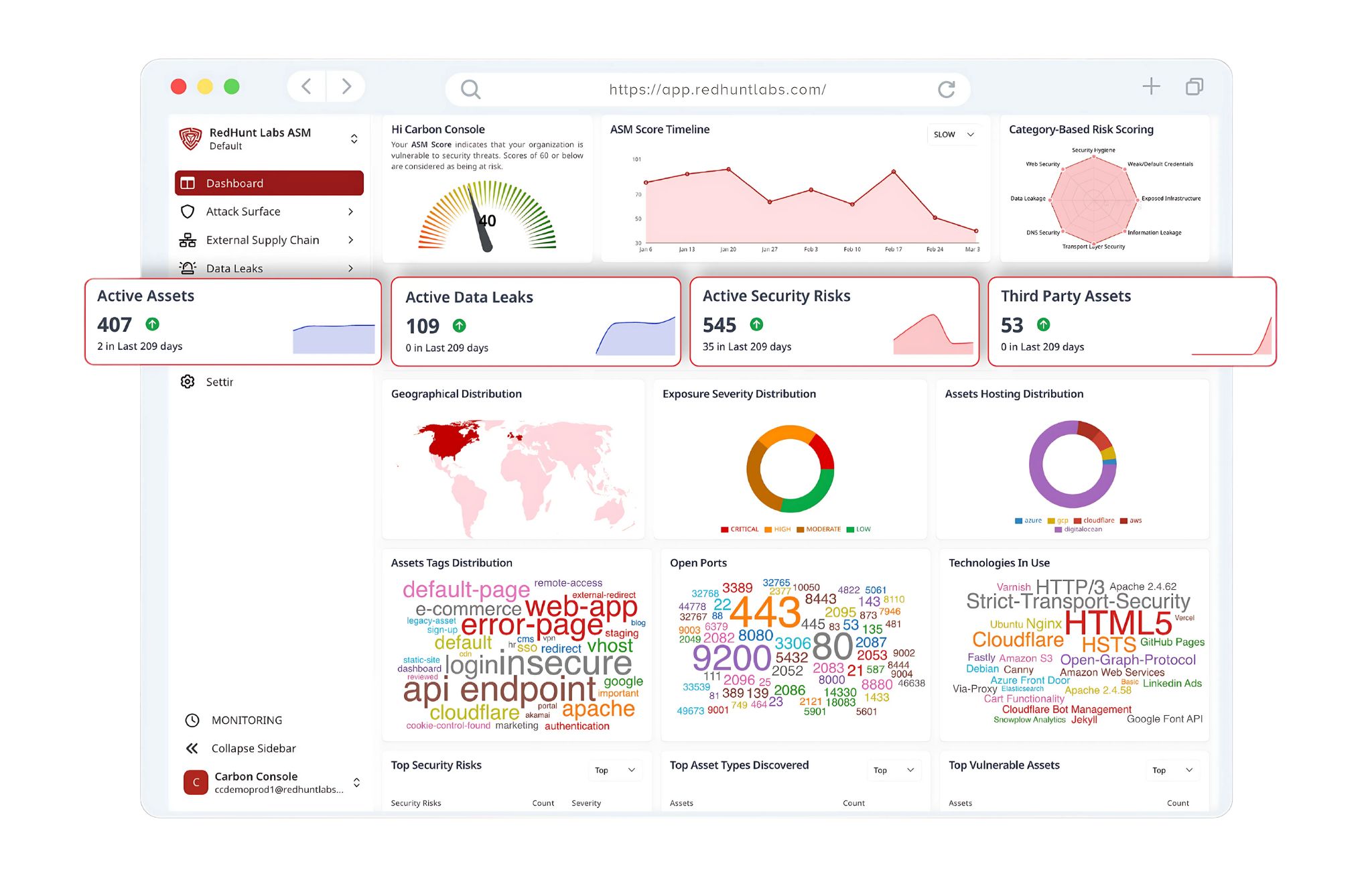Click the Attack Surface shield icon

tap(188, 212)
